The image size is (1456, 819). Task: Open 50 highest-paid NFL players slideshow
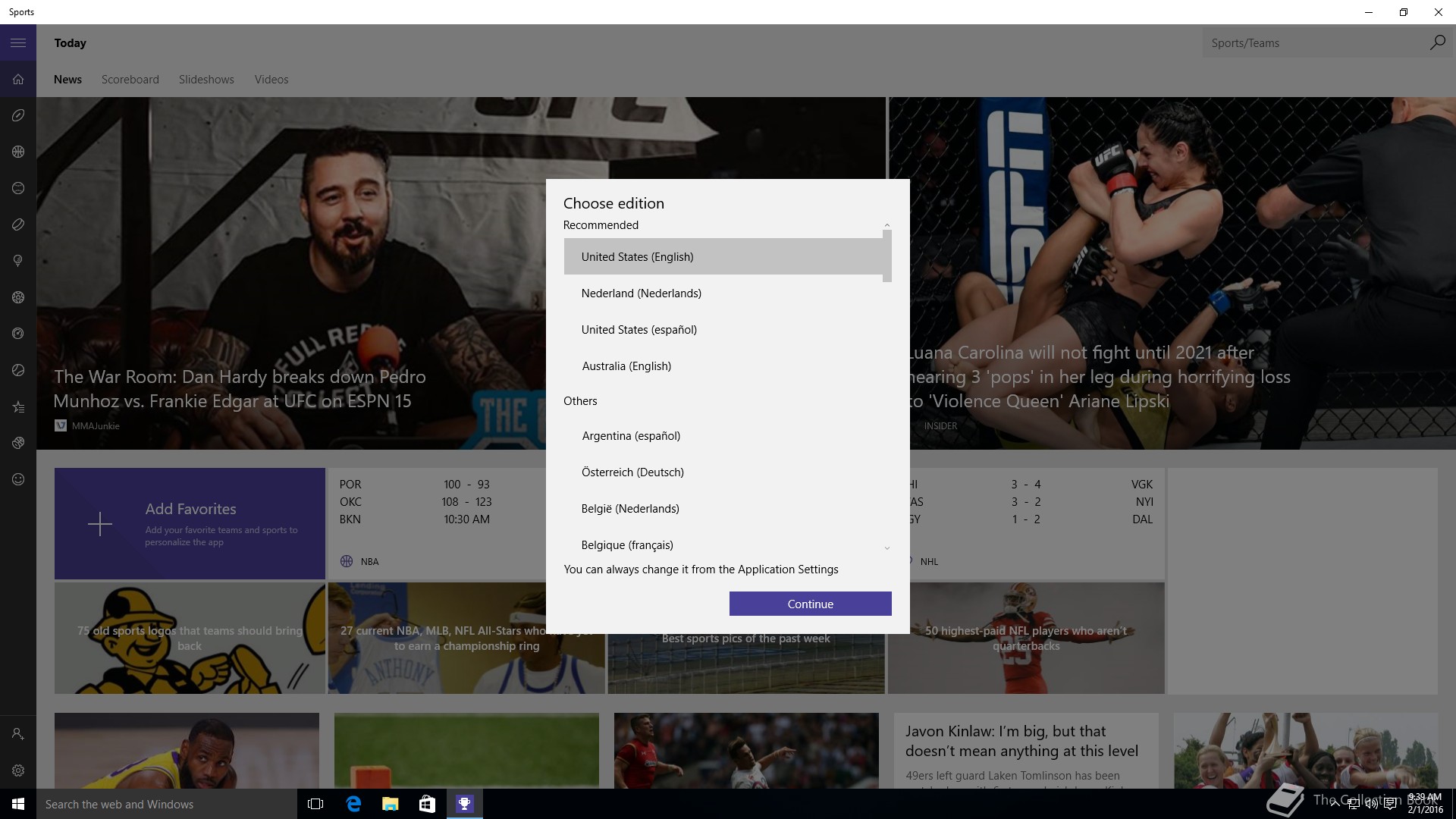[x=1026, y=638]
